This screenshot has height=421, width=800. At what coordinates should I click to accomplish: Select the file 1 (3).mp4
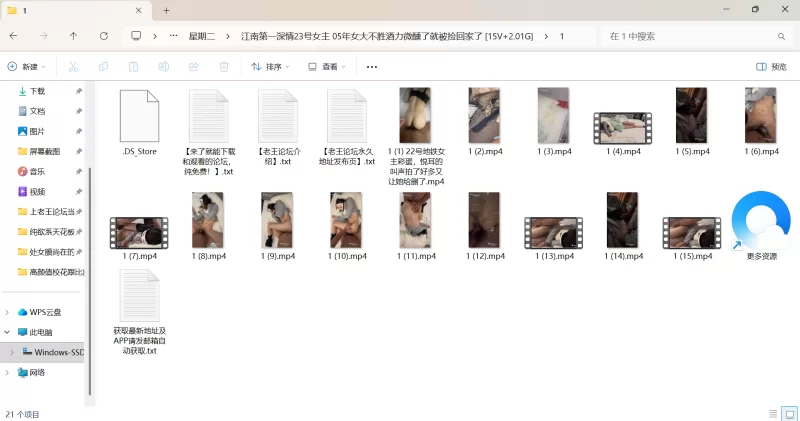click(554, 122)
